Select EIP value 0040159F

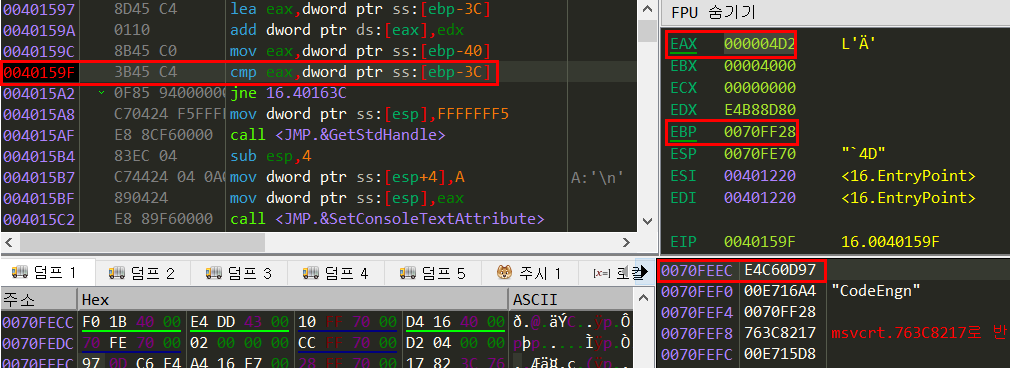(759, 242)
